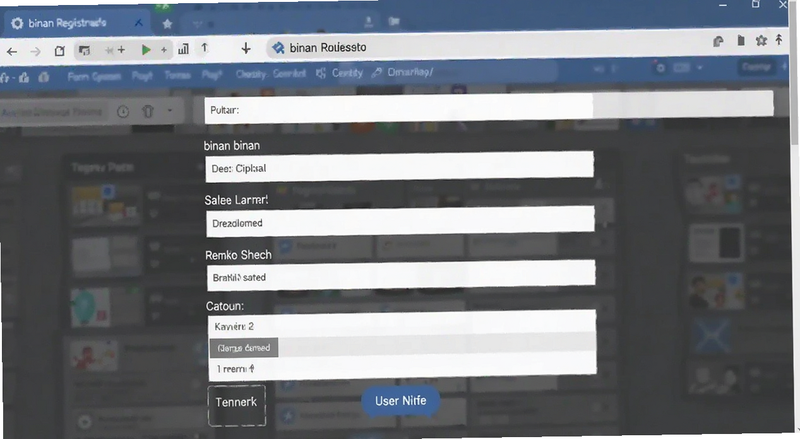Open the Dmarllag menu item

pyautogui.click(x=410, y=72)
